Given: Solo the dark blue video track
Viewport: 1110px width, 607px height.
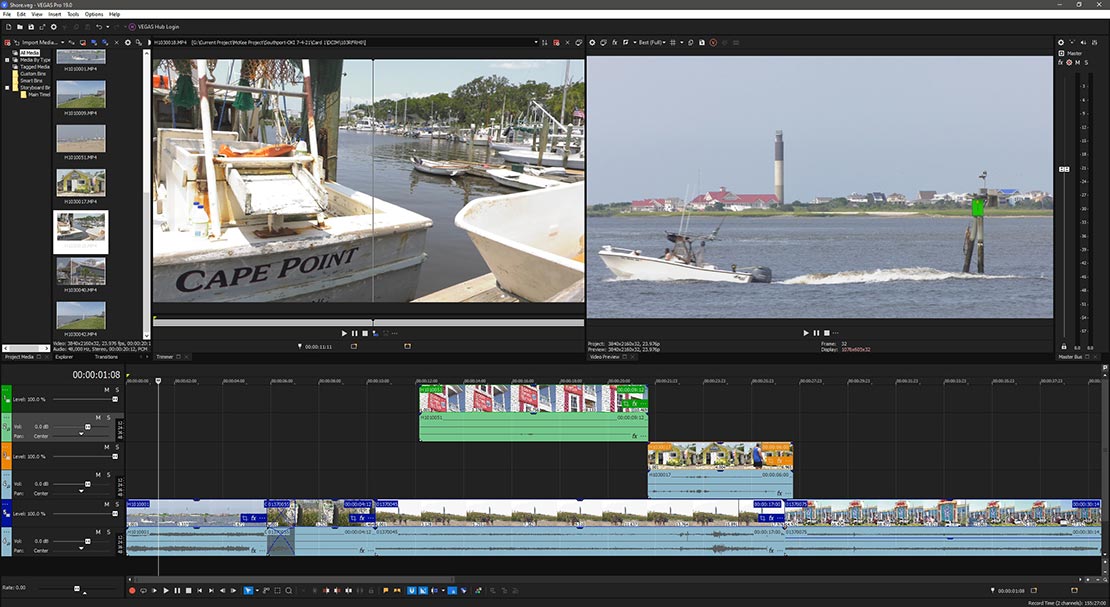Looking at the screenshot, I should click(x=118, y=504).
